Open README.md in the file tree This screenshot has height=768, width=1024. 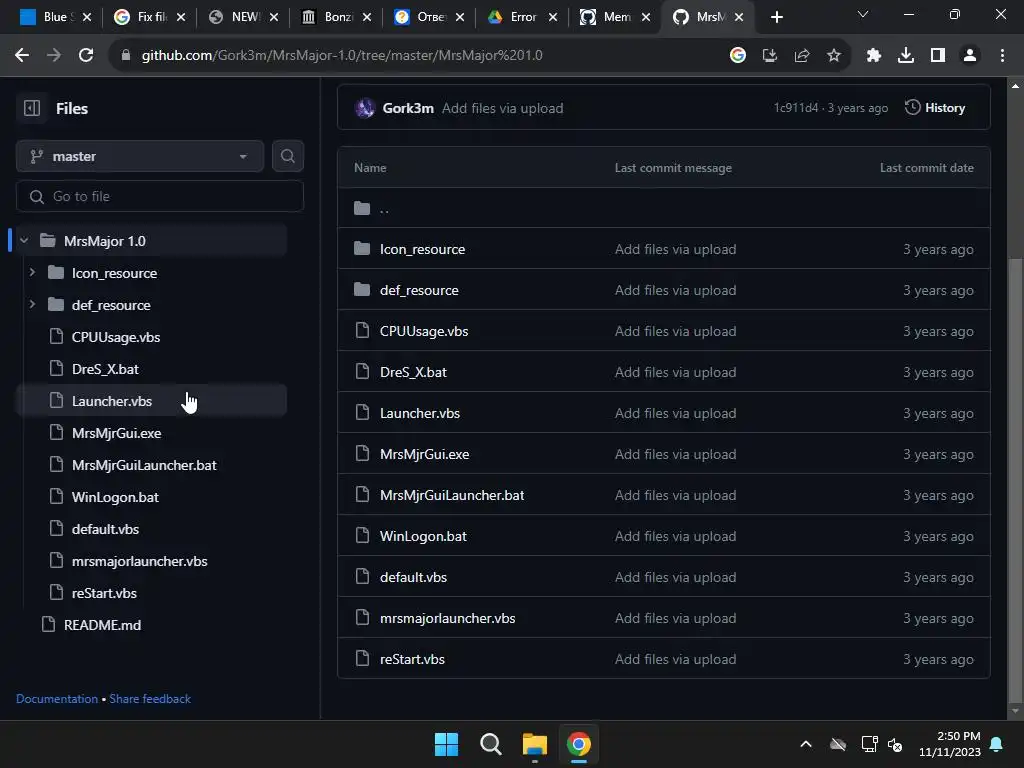[x=102, y=625]
